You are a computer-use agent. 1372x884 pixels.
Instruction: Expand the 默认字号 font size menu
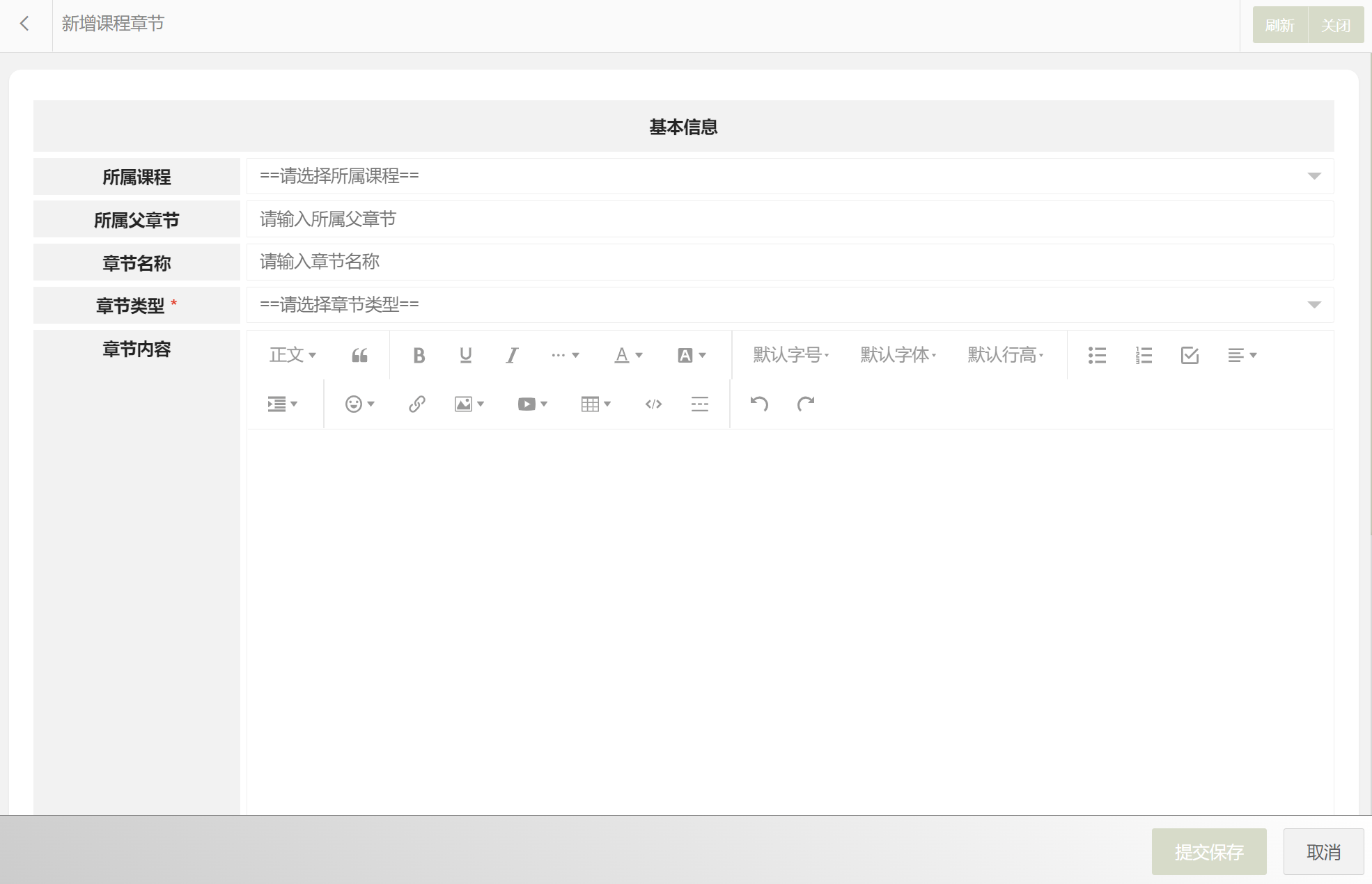click(790, 356)
